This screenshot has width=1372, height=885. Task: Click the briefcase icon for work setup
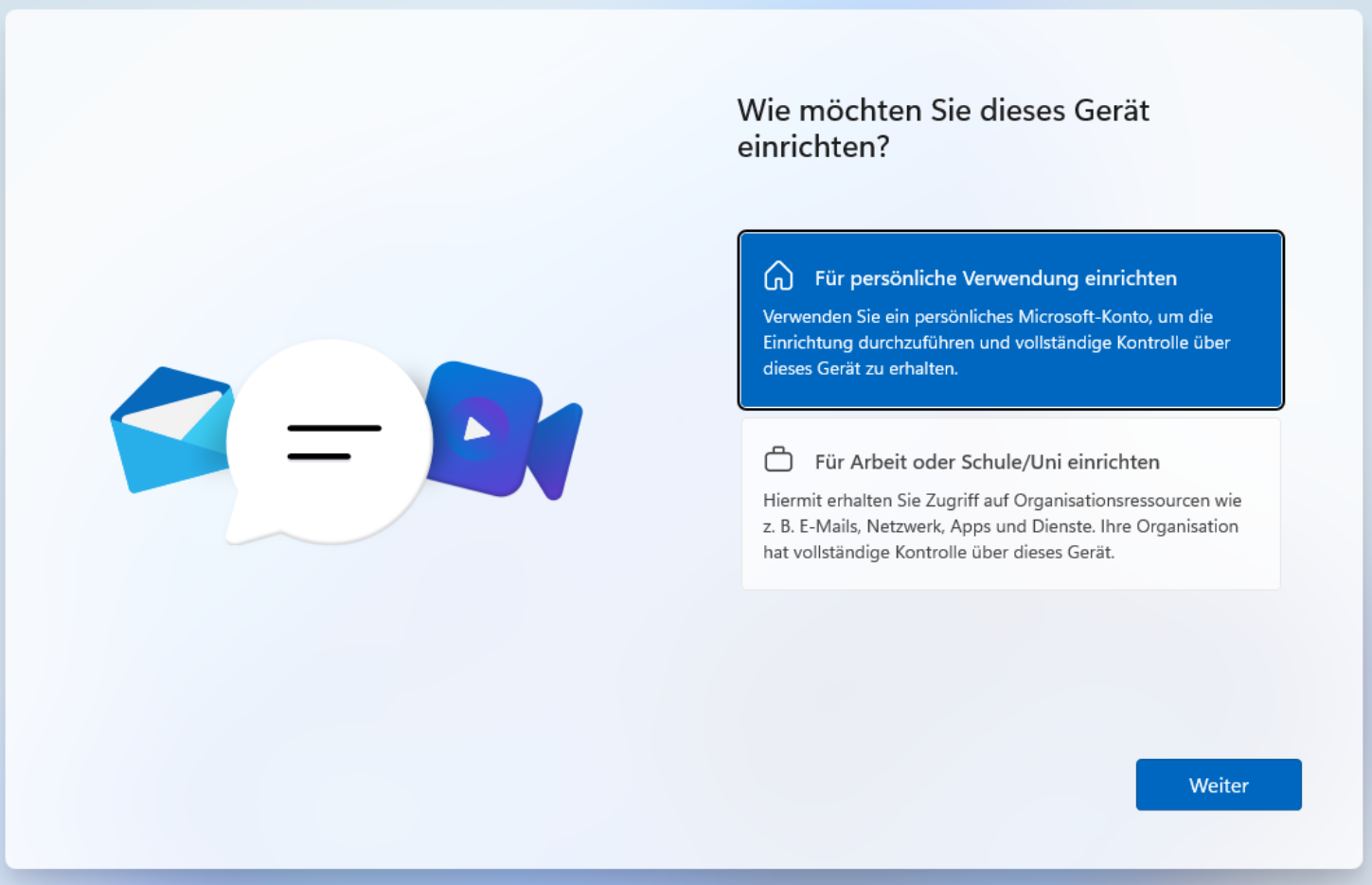coord(778,460)
